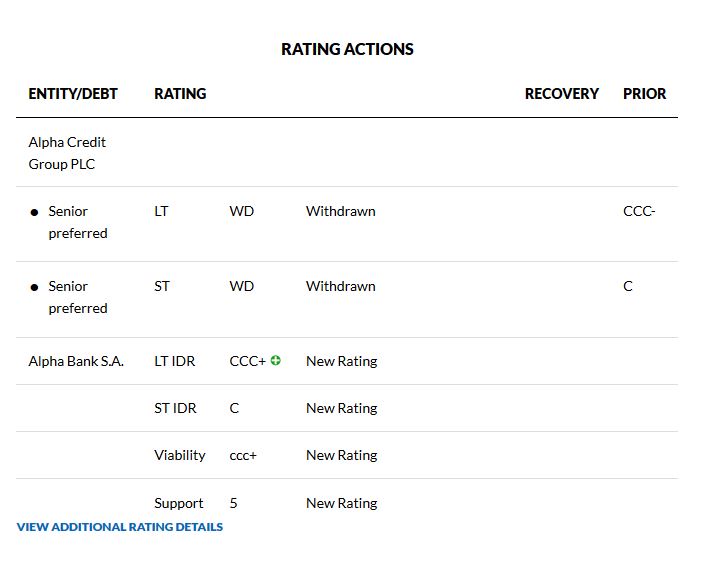
Task: Click the WD rating in the LT row
Action: (x=241, y=211)
